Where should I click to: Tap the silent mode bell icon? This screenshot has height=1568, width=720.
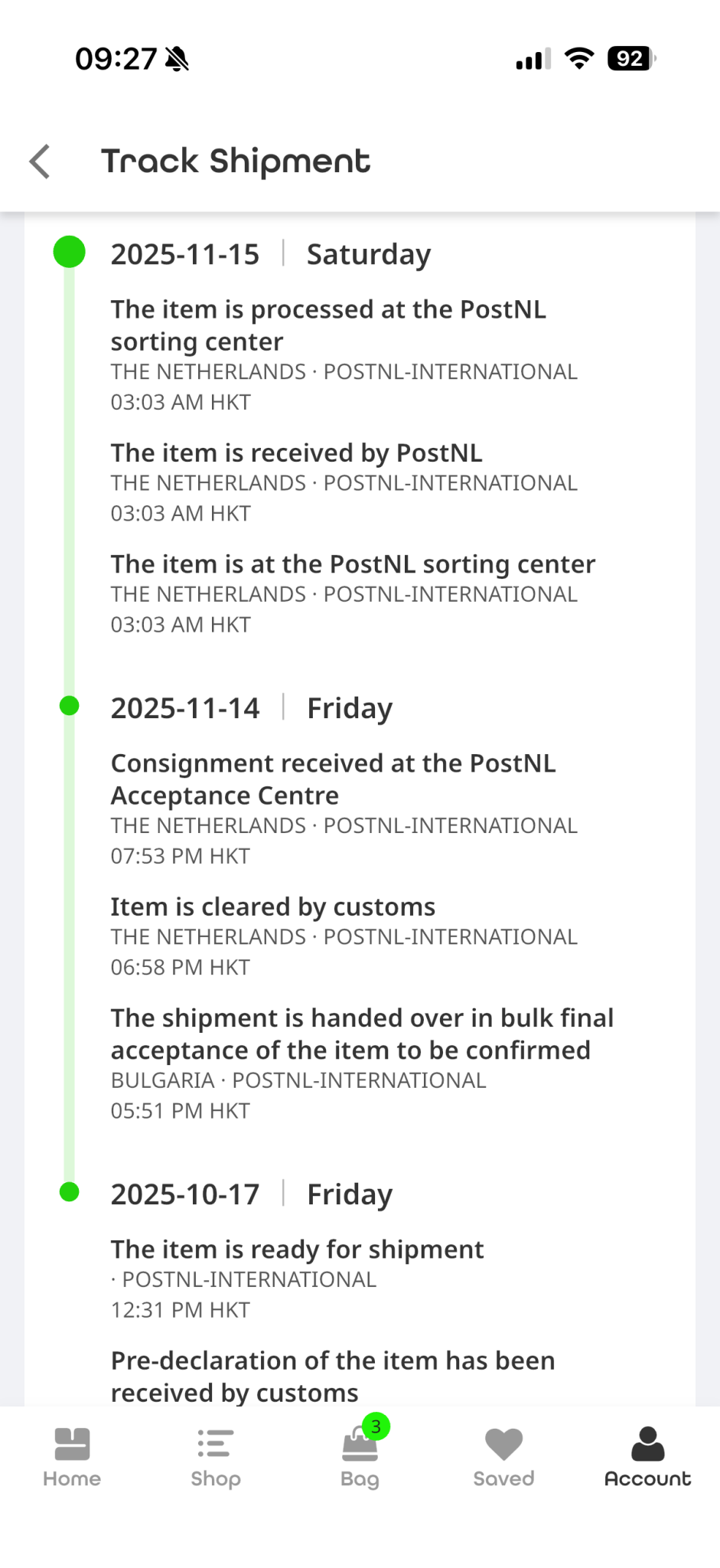(x=178, y=59)
